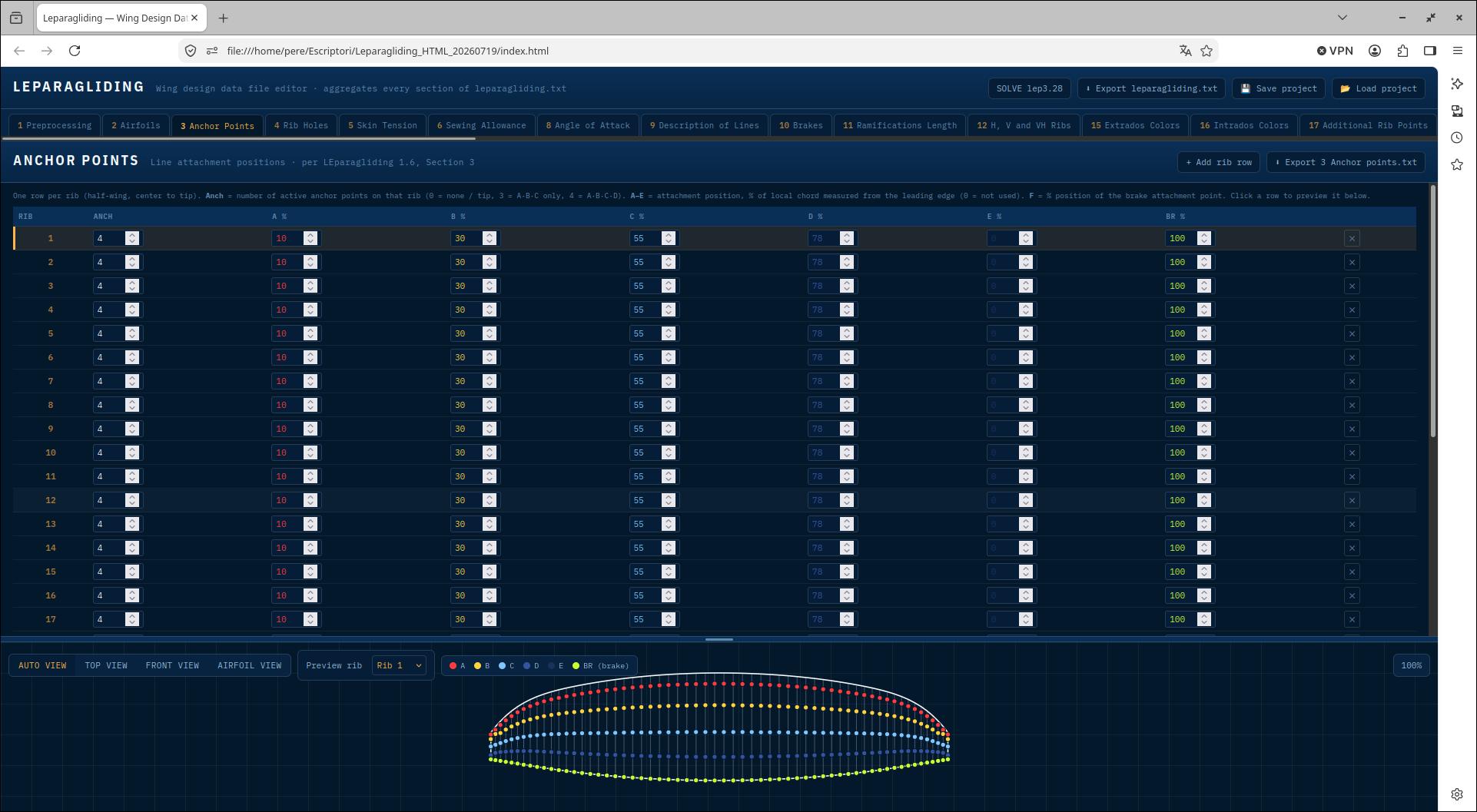Open the 4 Rib Holes tab
This screenshot has width=1477, height=812.
301,125
